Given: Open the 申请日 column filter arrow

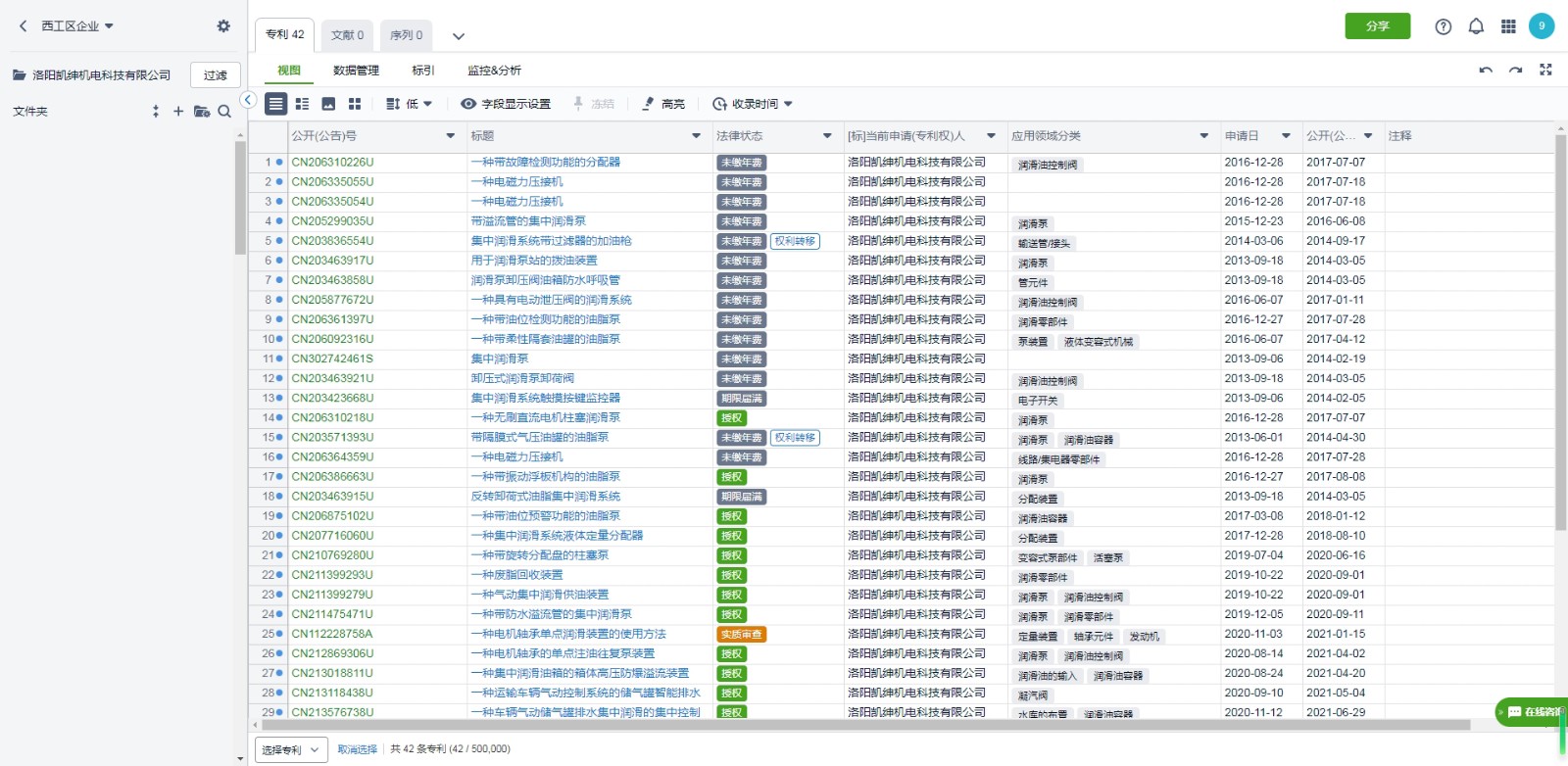Looking at the screenshot, I should click(x=1286, y=136).
